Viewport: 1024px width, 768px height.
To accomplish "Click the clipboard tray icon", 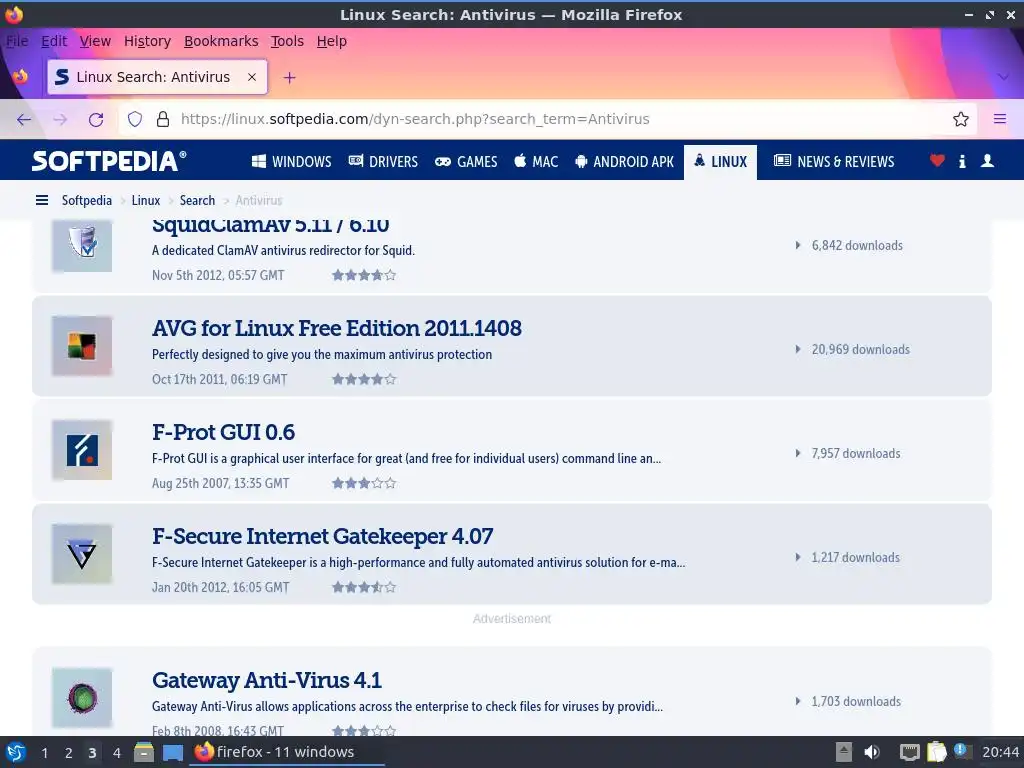I will point(936,752).
